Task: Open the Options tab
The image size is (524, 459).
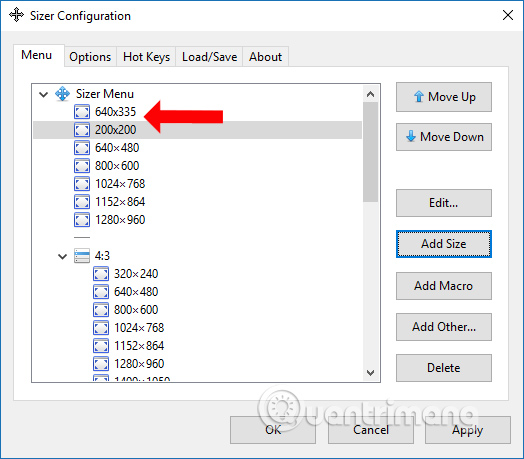Action: click(90, 57)
